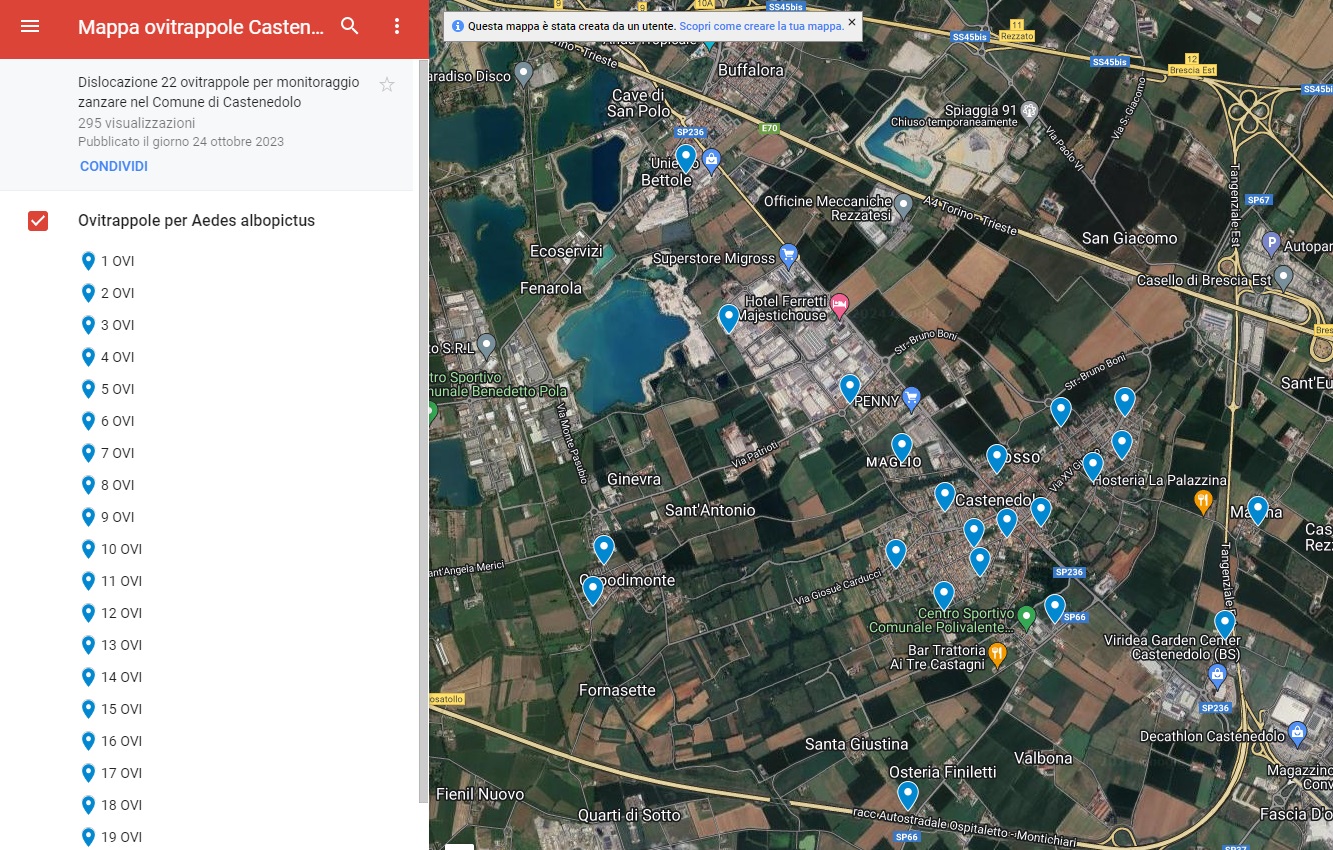Viewport: 1333px width, 850px height.
Task: Click the Centro Sportivo Comunale Polivalente green marker
Action: 1026,616
